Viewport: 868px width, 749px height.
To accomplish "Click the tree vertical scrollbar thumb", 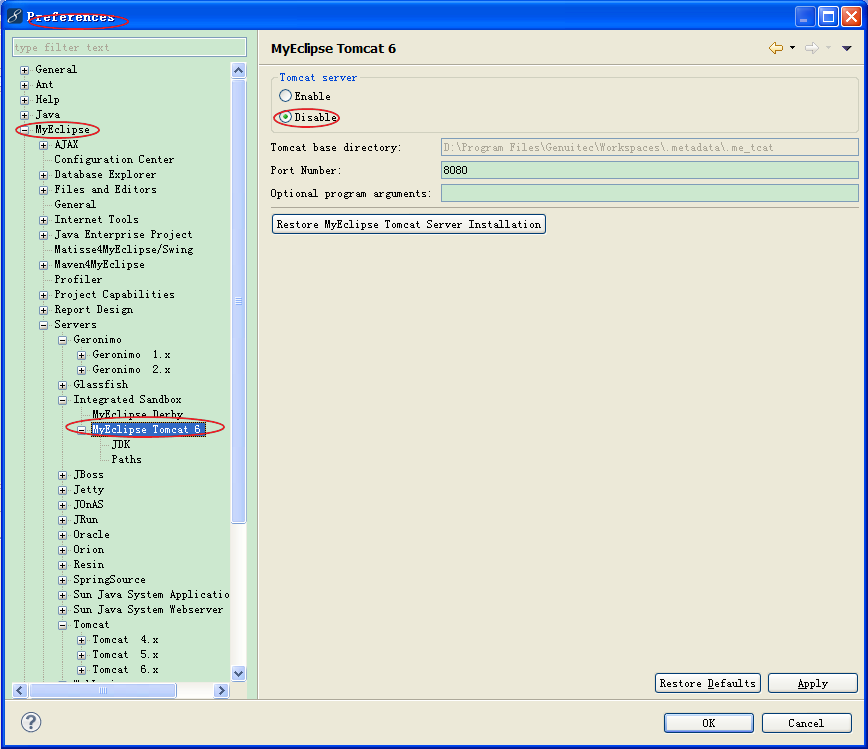I will point(239,301).
